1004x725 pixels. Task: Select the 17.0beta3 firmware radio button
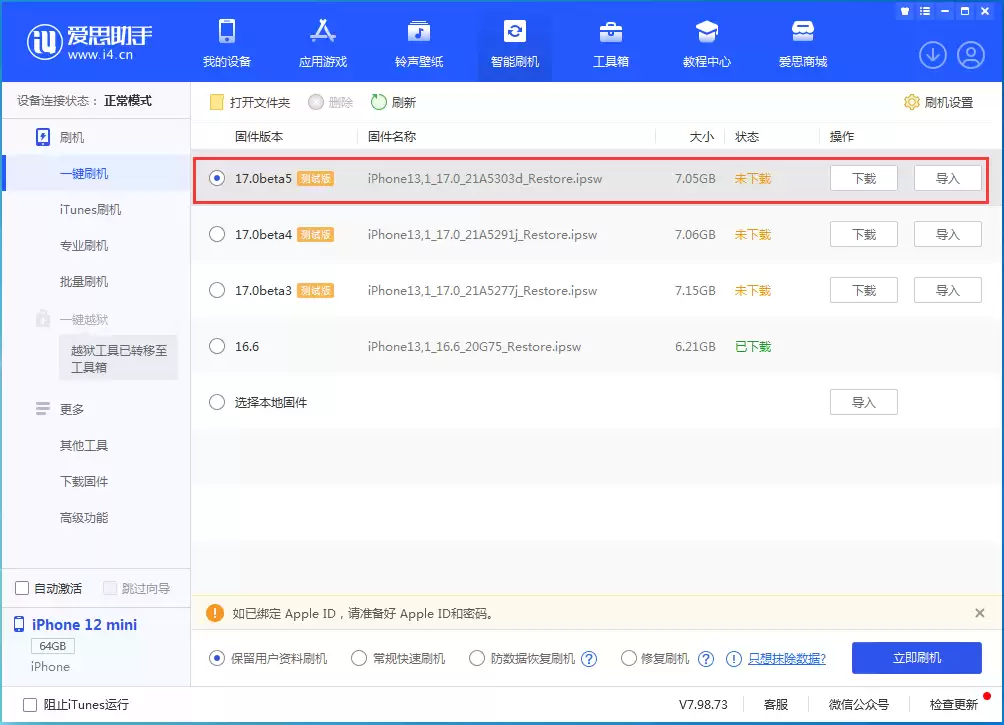point(217,290)
